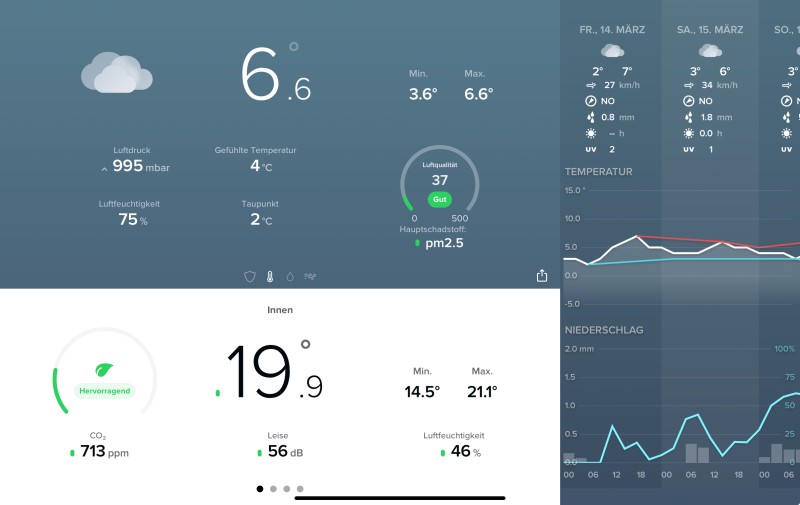Tap the outdoor Min. 3.6° value

coord(423,94)
